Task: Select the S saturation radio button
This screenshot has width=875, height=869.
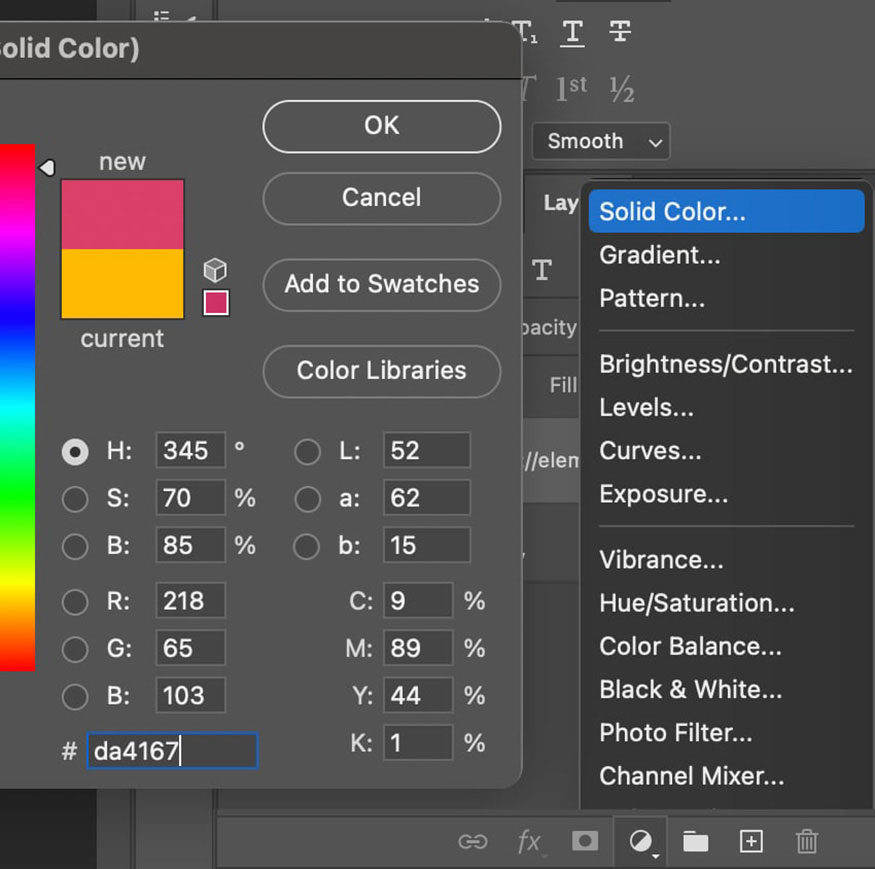Action: [75, 498]
